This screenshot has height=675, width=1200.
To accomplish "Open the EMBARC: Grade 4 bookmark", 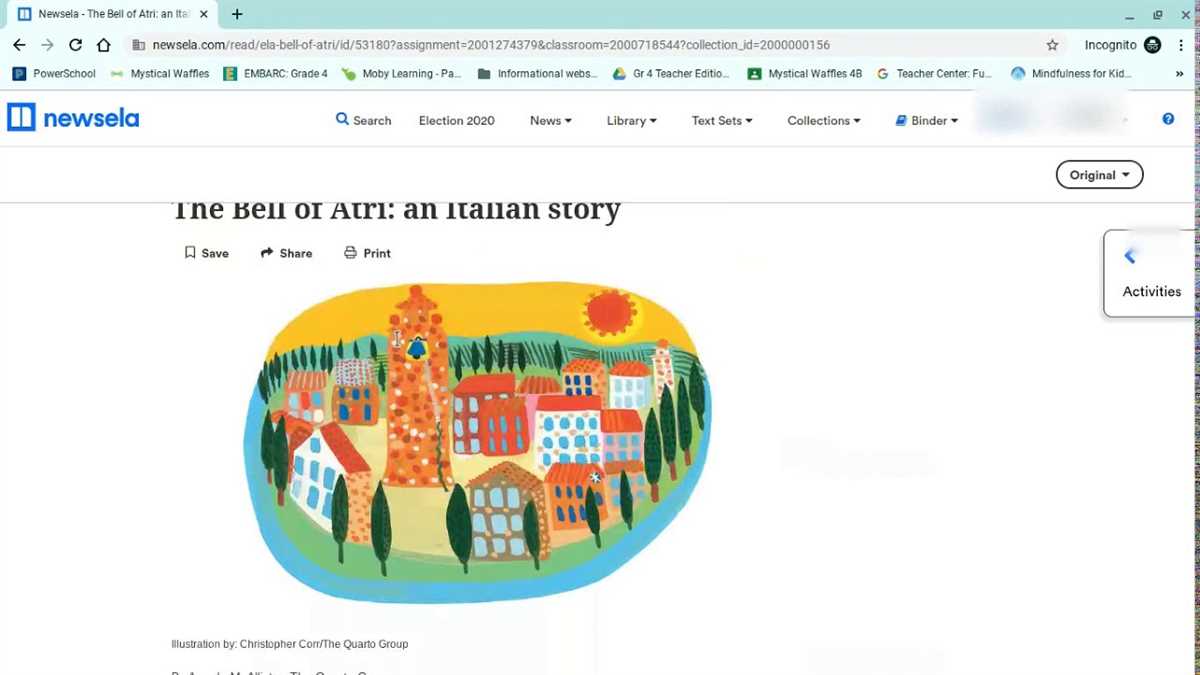I will [x=276, y=74].
